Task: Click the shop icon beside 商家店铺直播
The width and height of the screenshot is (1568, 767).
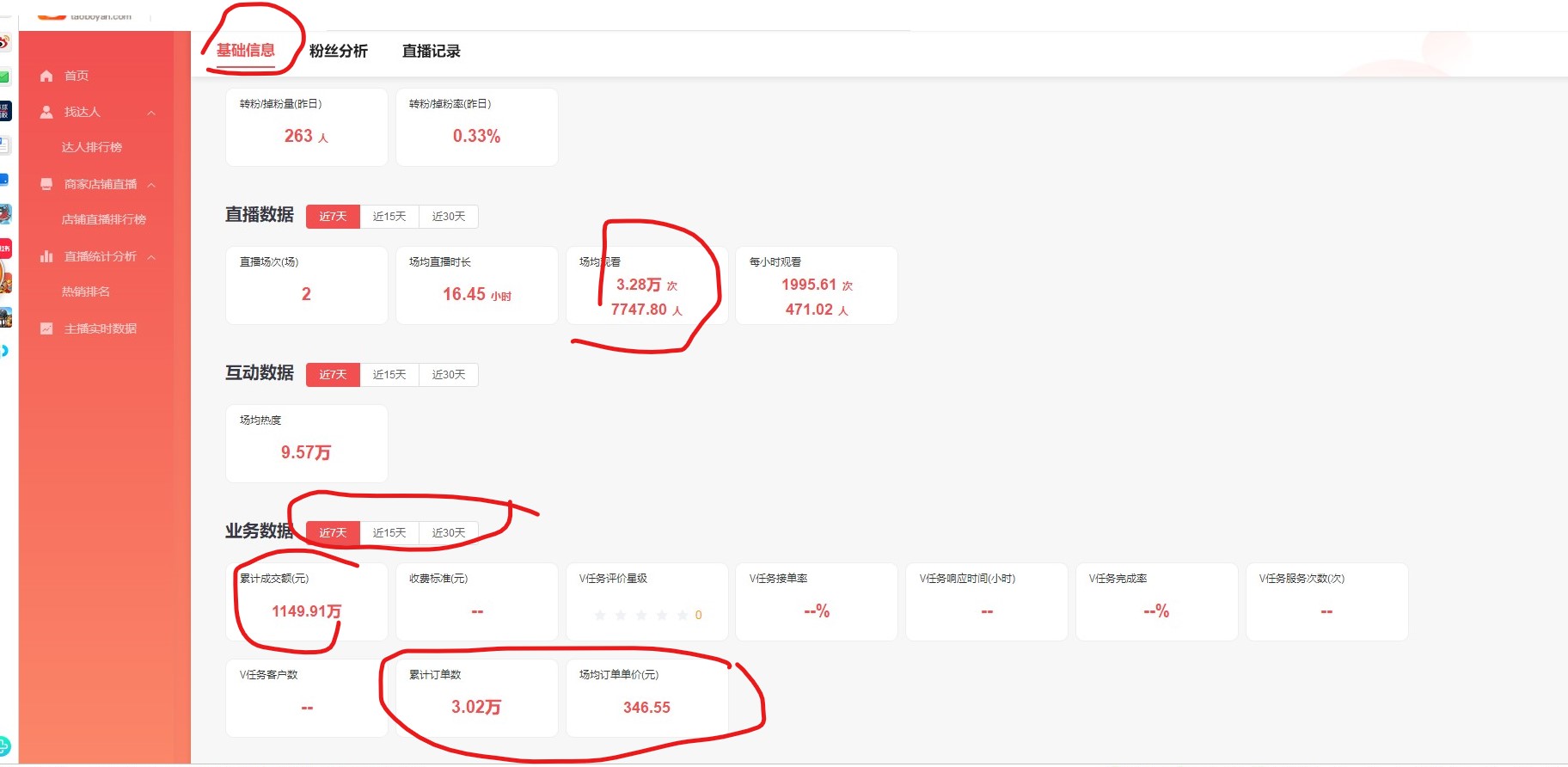Action: (46, 184)
